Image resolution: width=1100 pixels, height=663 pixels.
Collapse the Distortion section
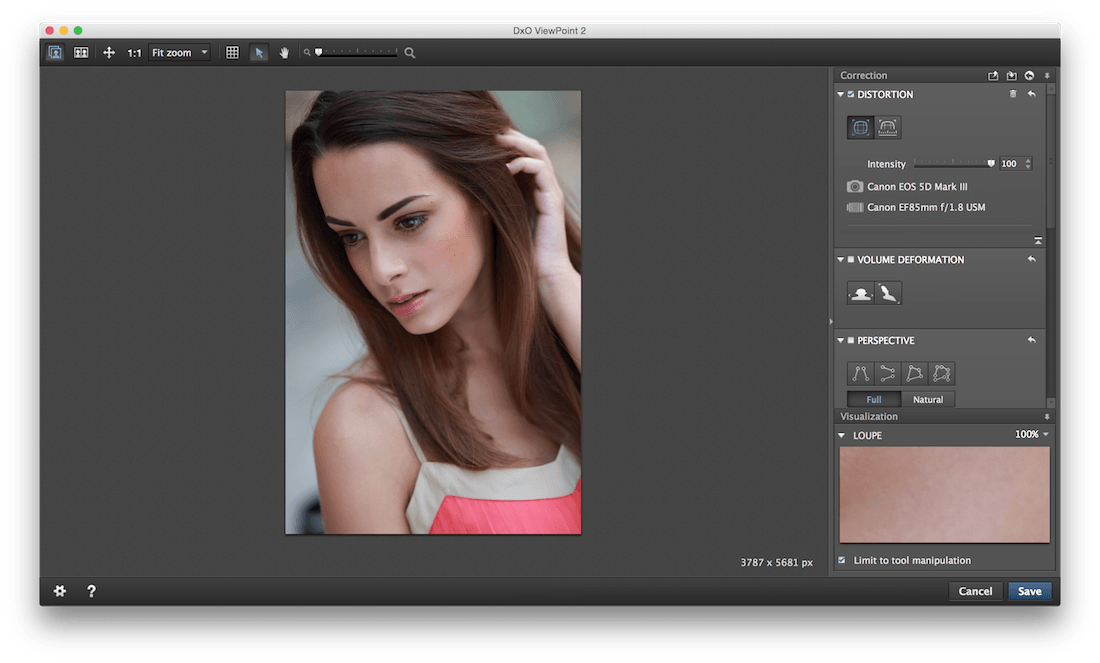[840, 94]
